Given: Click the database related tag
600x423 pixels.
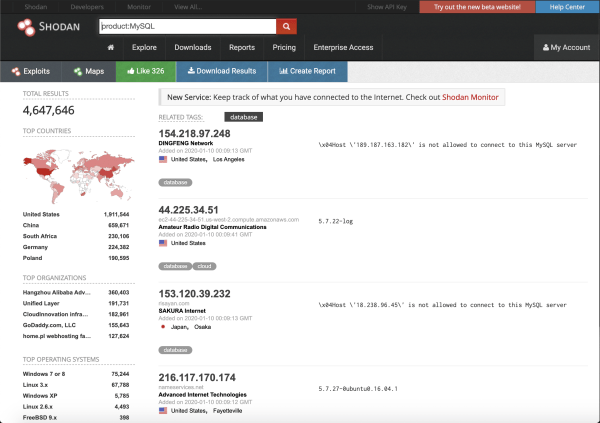Looking at the screenshot, I should click(244, 117).
